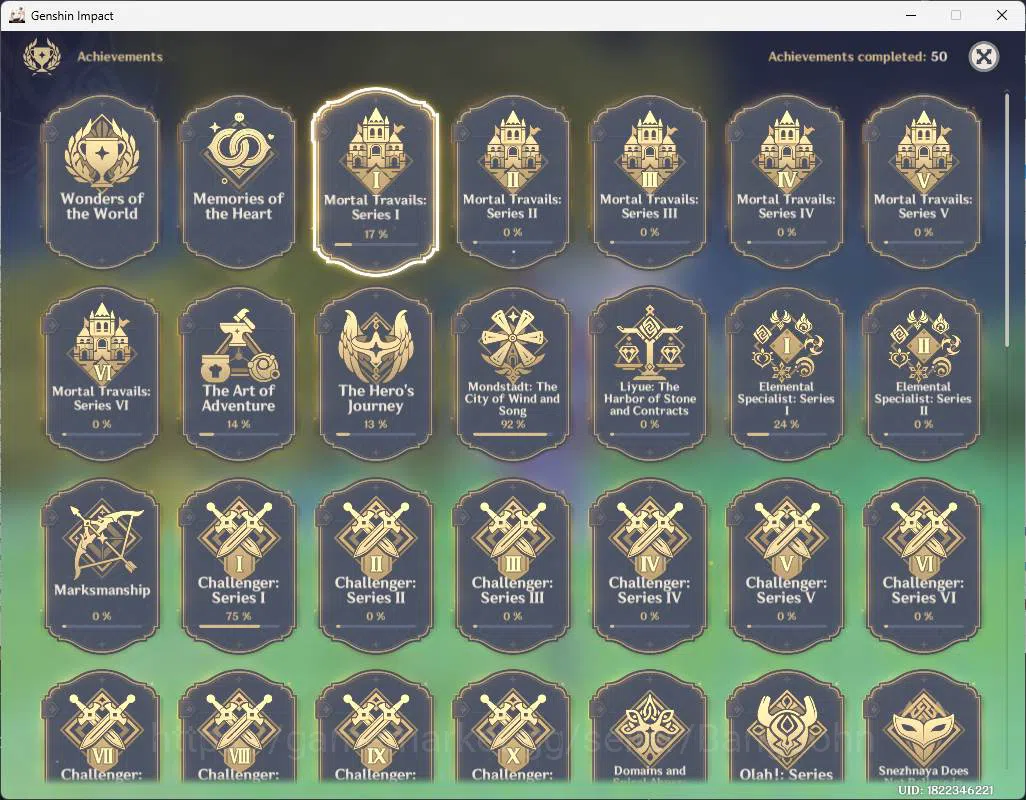The height and width of the screenshot is (800, 1026).
Task: Open Challenger: Series VI card
Action: pyautogui.click(x=923, y=566)
